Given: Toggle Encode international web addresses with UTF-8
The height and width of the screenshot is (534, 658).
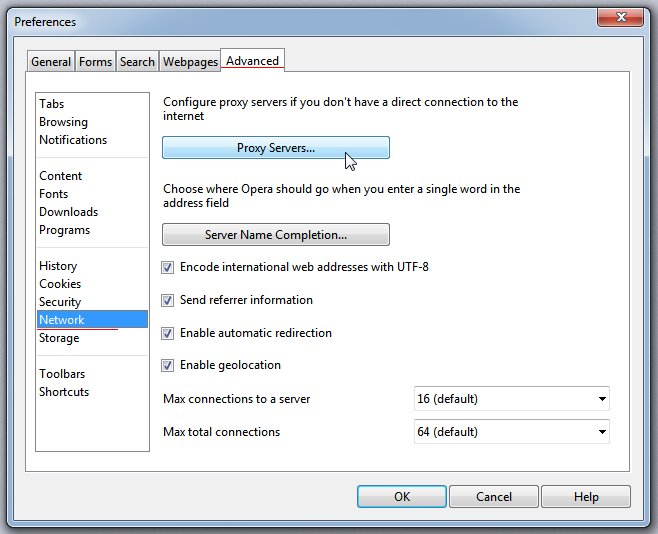Looking at the screenshot, I should coord(167,267).
